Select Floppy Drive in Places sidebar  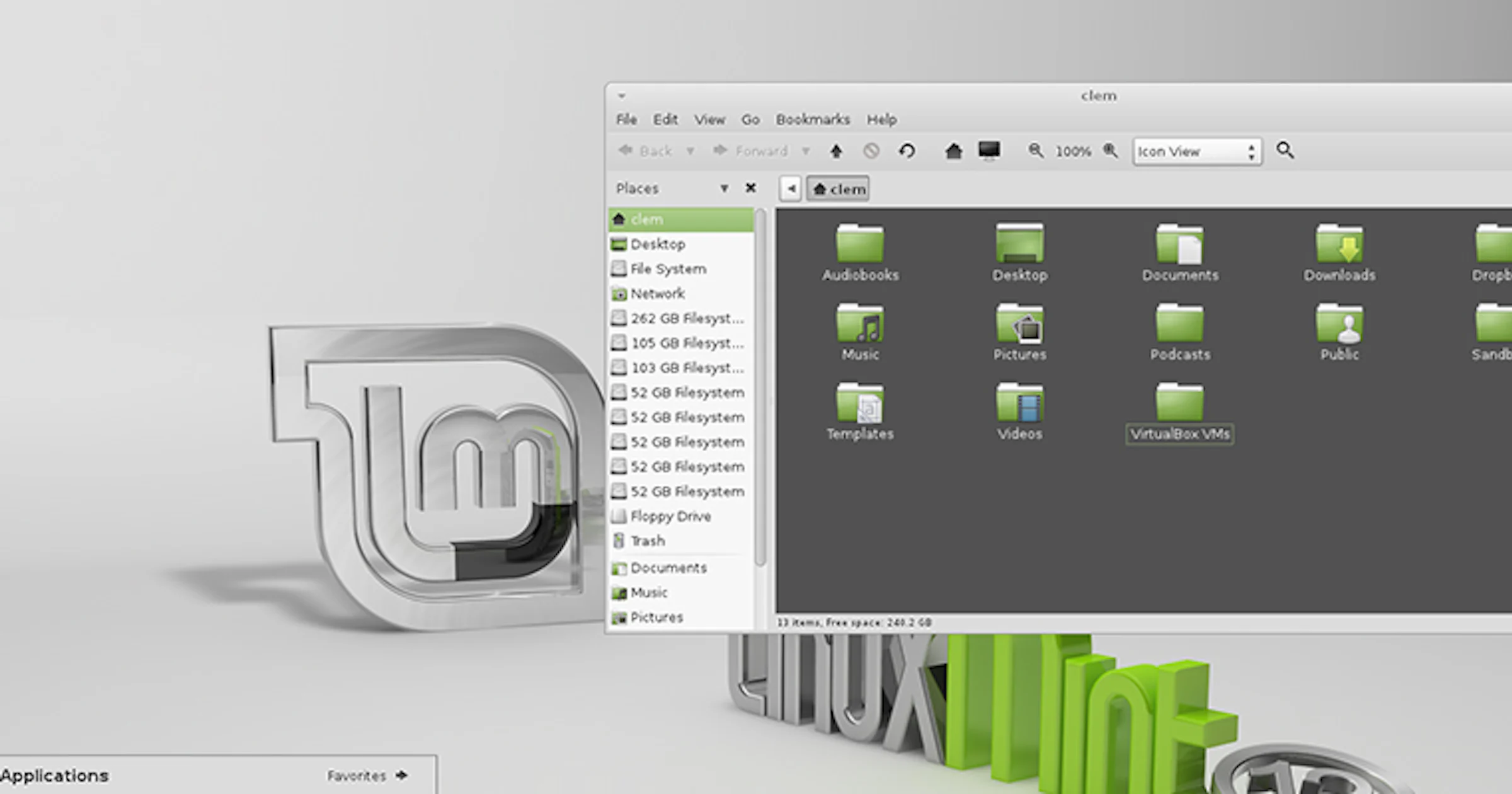click(681, 516)
